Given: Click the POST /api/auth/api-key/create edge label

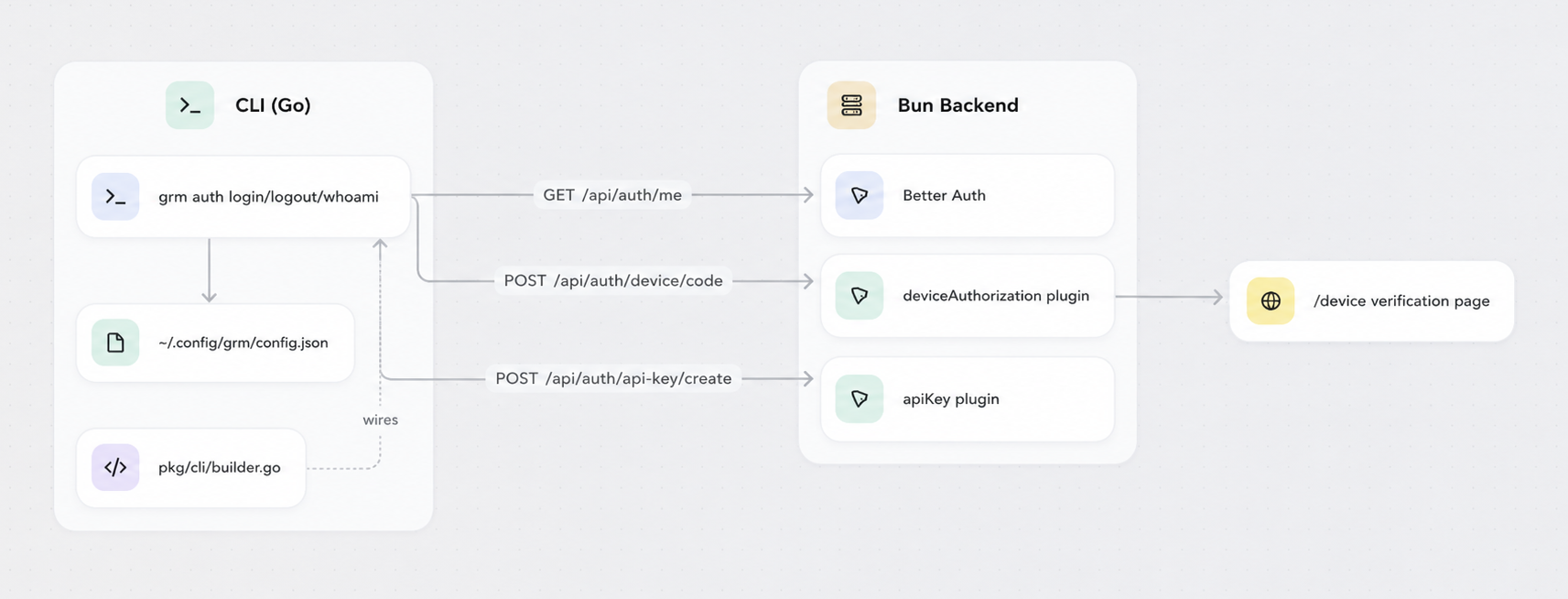Looking at the screenshot, I should click(613, 378).
